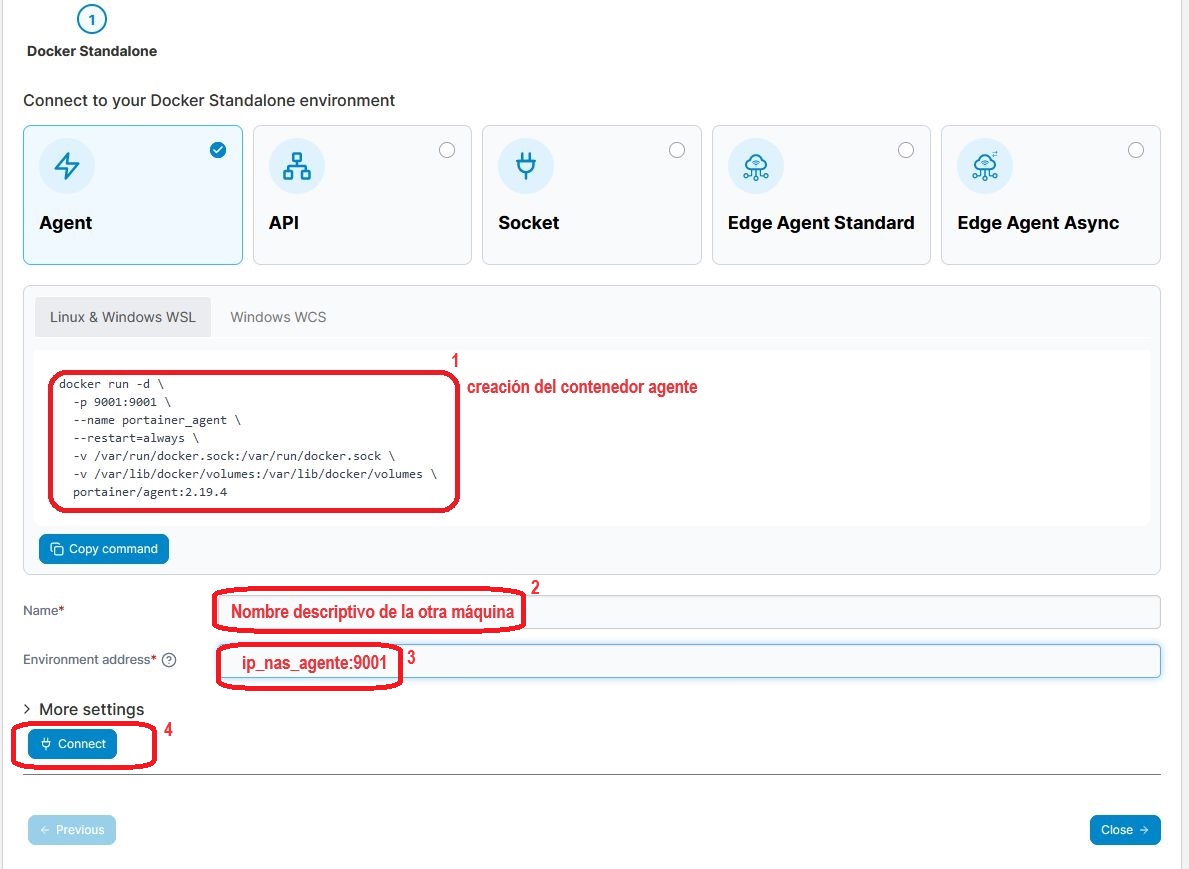Click the Connect button
The image size is (1189, 869).
click(73, 744)
